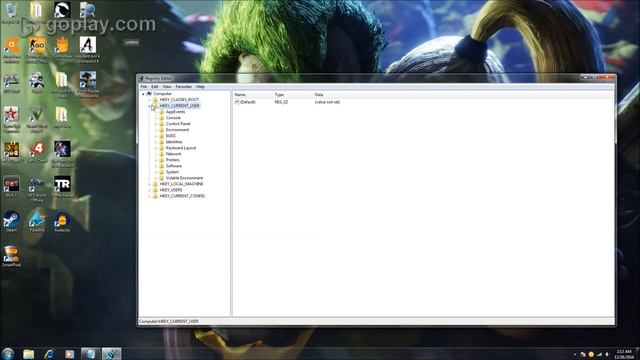
Task: Click the Registry Editor title bar icon
Action: tap(141, 78)
